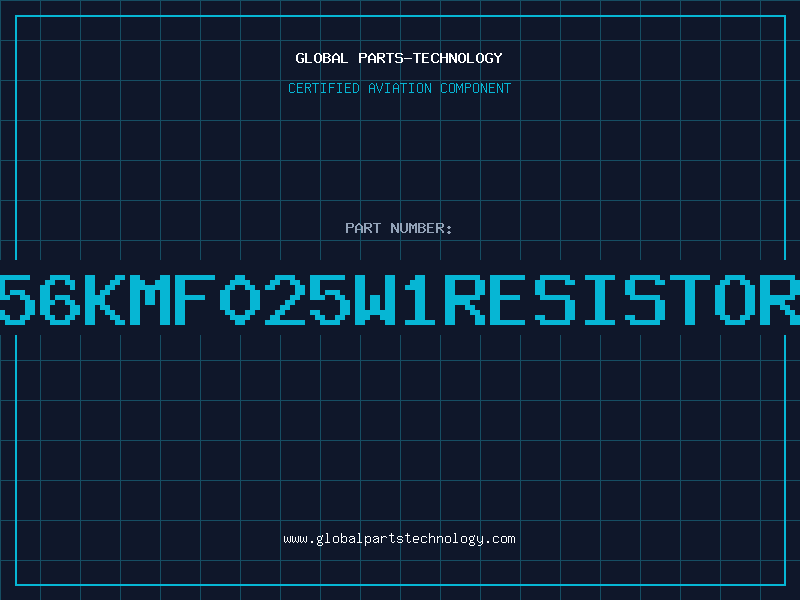The width and height of the screenshot is (800, 600).
Task: Click the GLOBAL PARTS-TECHNOLOGY heading
Action: pos(399,58)
